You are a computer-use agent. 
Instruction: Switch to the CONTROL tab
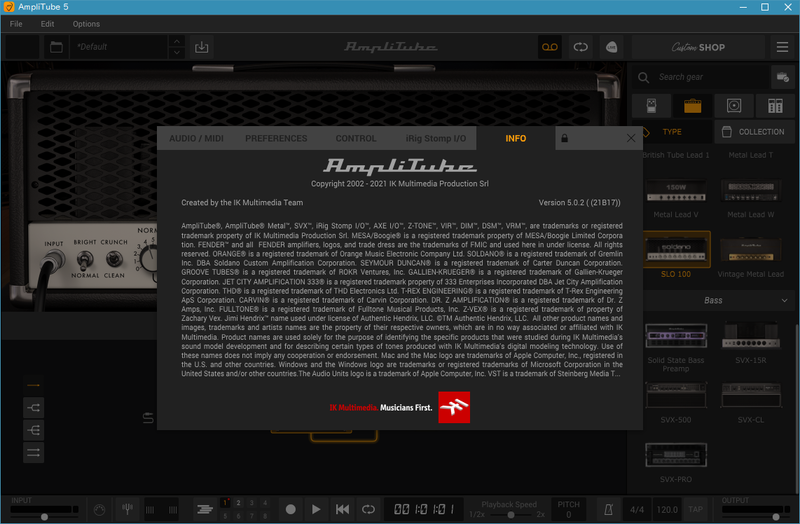tap(356, 138)
